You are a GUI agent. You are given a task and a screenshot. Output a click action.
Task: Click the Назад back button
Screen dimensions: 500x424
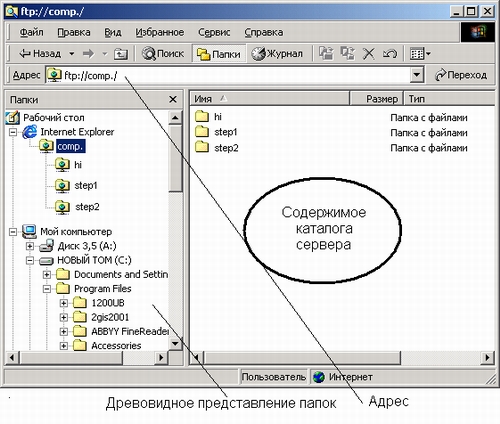[40, 54]
